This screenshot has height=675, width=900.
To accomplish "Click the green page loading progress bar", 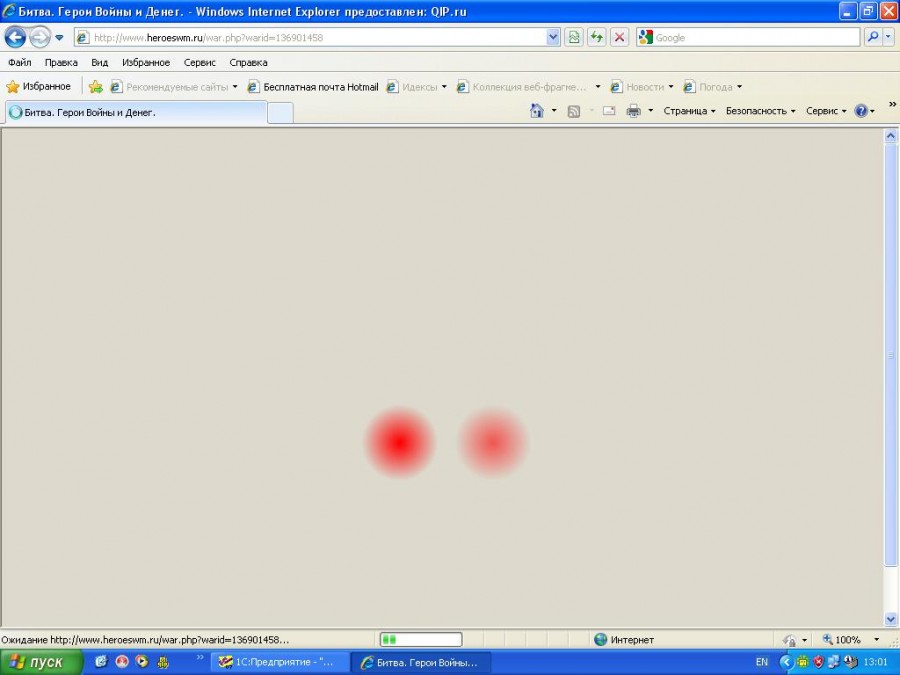I will (421, 639).
